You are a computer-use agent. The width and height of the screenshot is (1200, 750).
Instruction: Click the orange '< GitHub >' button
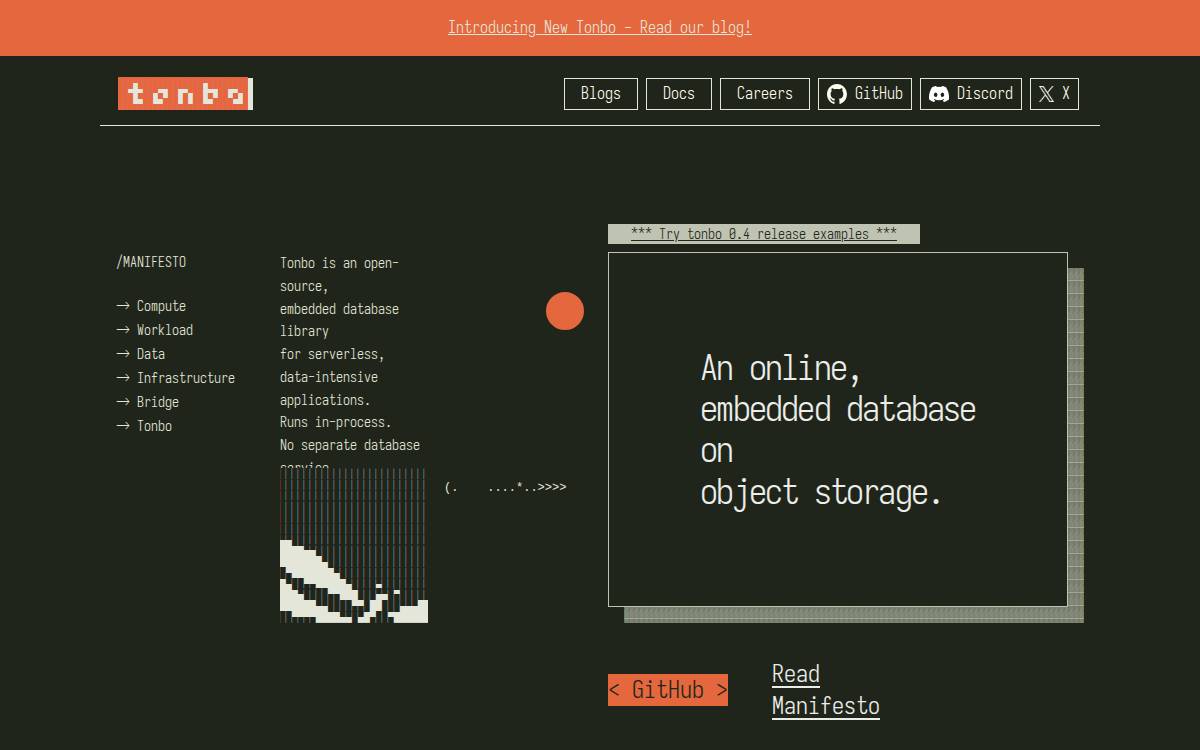[668, 690]
